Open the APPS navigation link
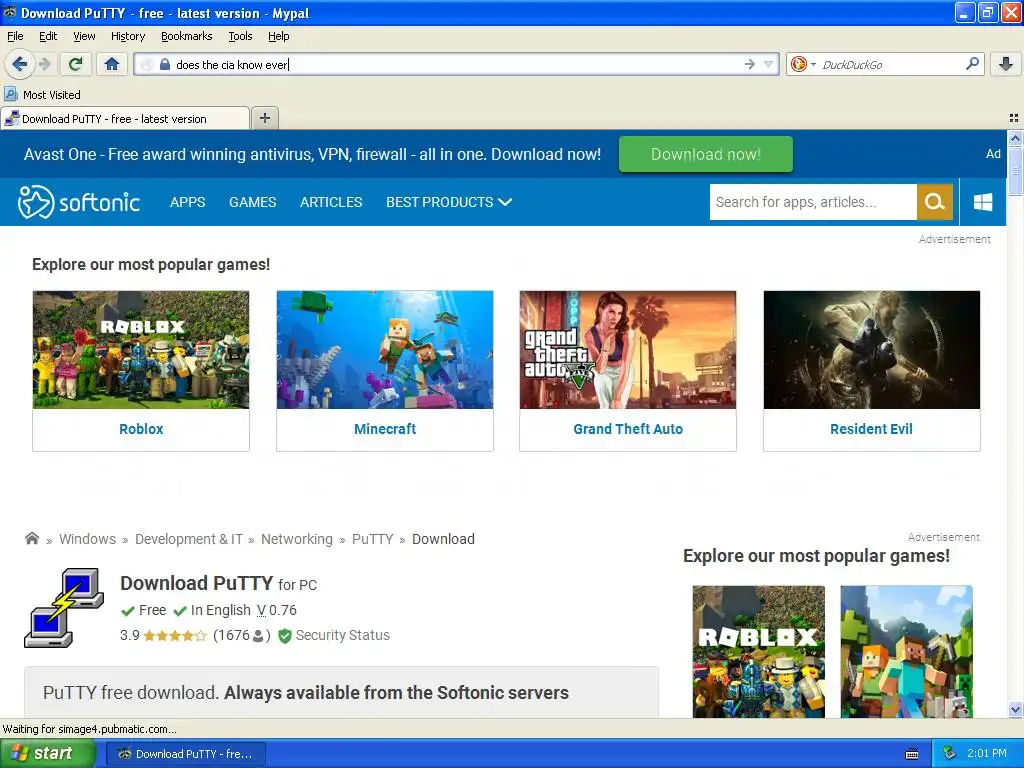This screenshot has height=768, width=1024. pos(187,202)
